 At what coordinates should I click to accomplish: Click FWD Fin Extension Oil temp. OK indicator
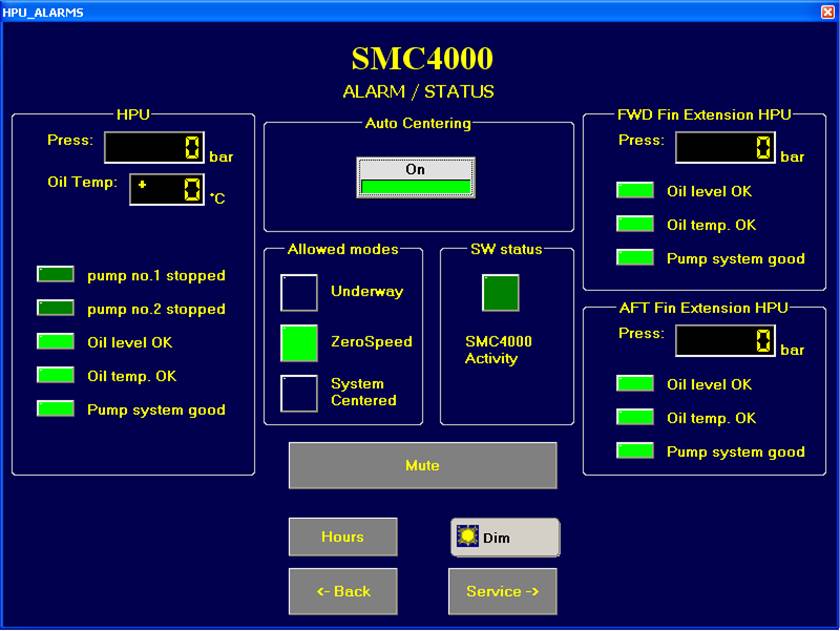pyautogui.click(x=635, y=224)
